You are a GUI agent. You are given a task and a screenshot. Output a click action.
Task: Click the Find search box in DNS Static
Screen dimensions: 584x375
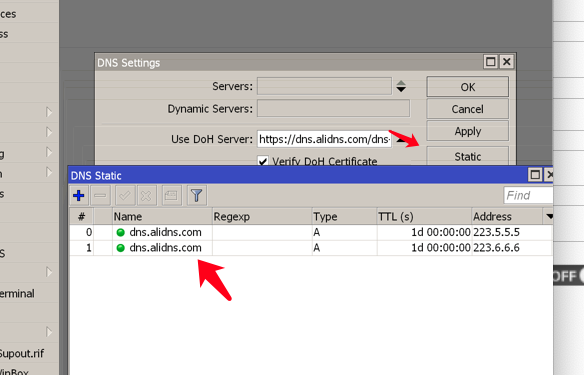528,195
